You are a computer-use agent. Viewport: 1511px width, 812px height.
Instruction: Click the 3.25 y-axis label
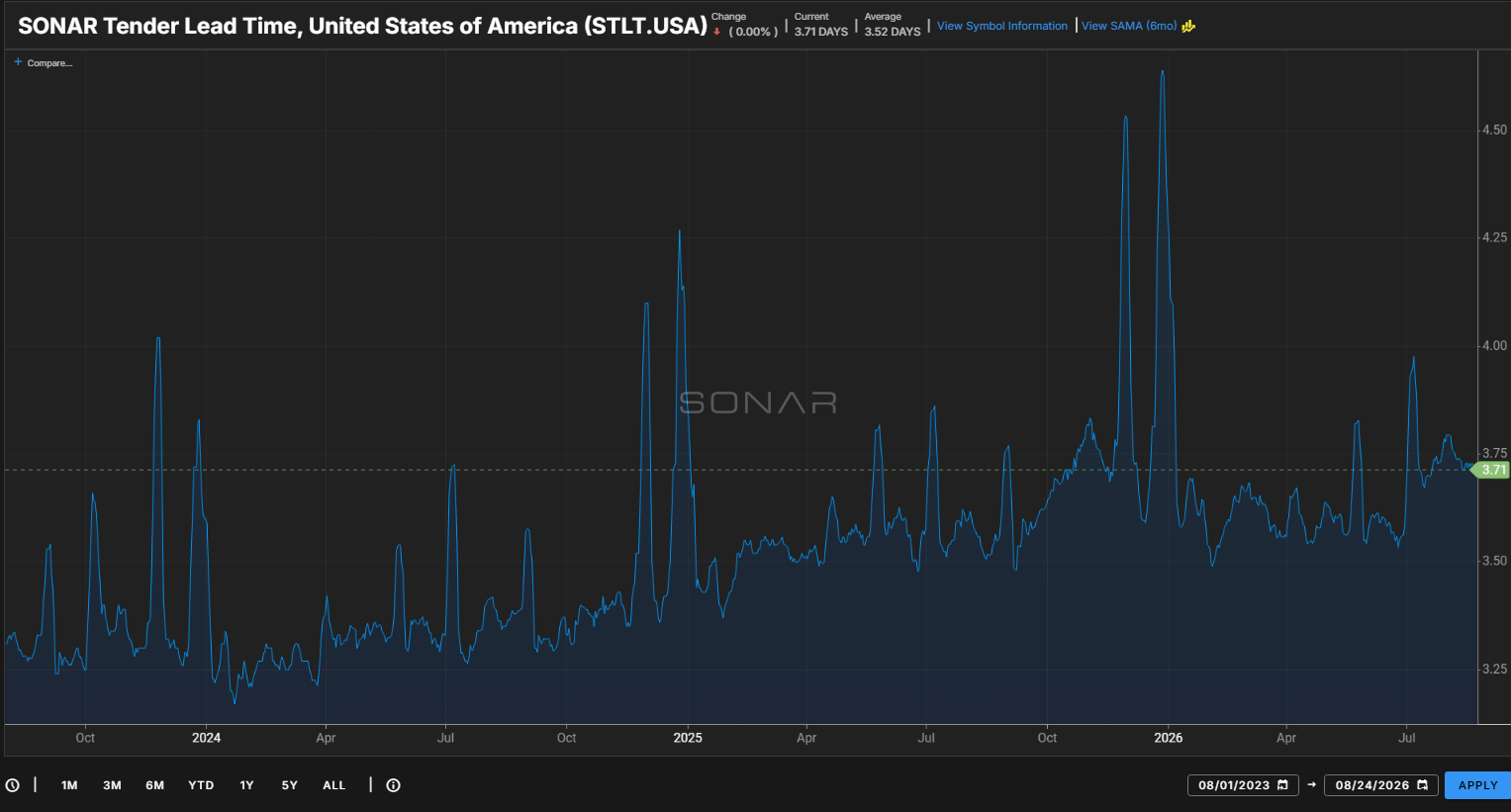click(1494, 669)
